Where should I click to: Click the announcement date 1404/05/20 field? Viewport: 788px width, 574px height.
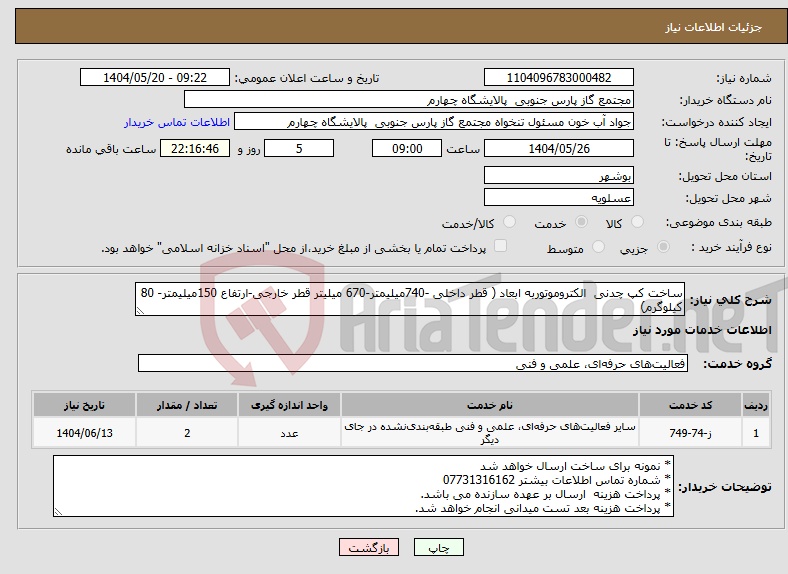pos(155,77)
